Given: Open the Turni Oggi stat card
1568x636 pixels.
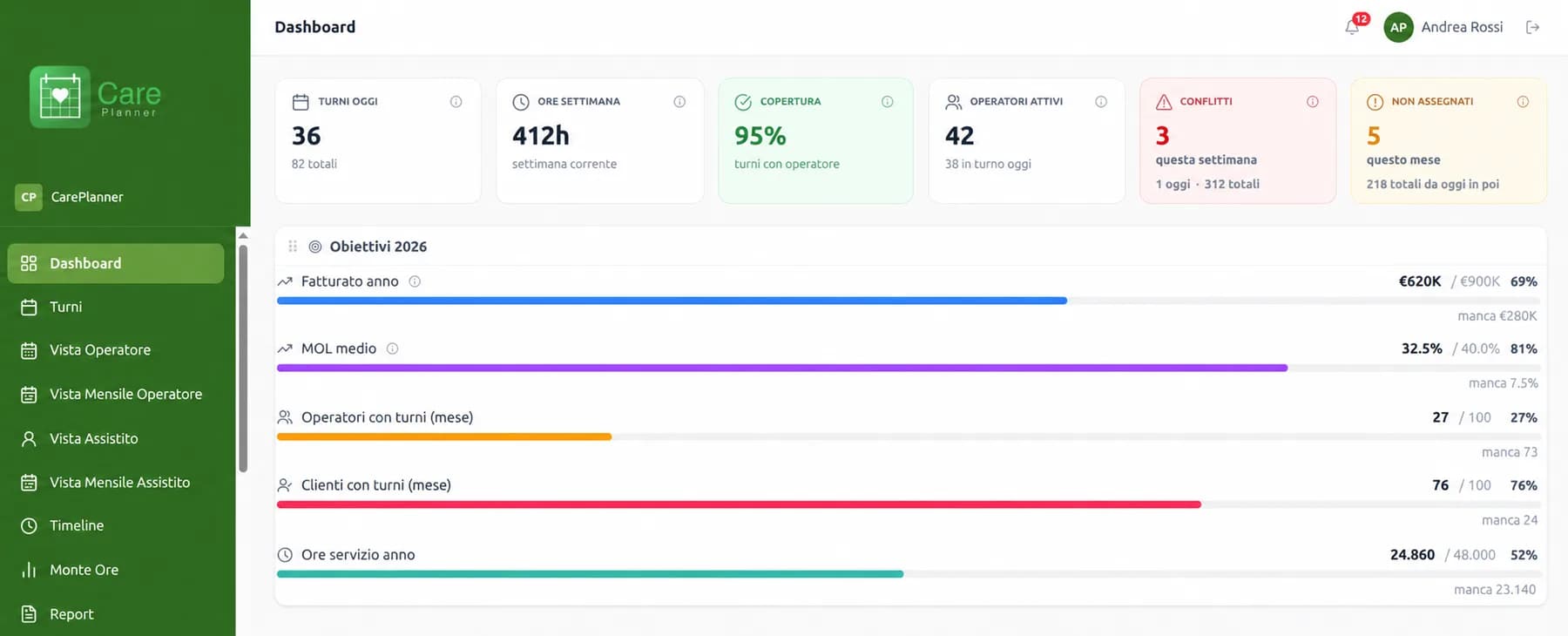Looking at the screenshot, I should point(378,141).
